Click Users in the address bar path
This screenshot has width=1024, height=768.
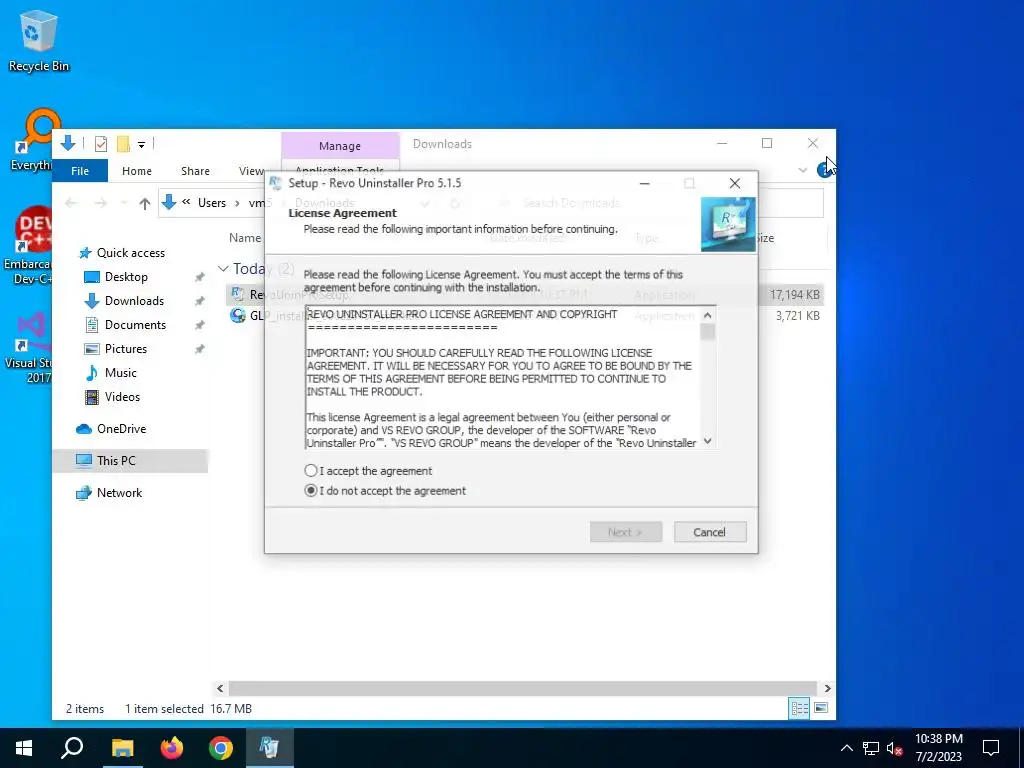[x=212, y=203]
